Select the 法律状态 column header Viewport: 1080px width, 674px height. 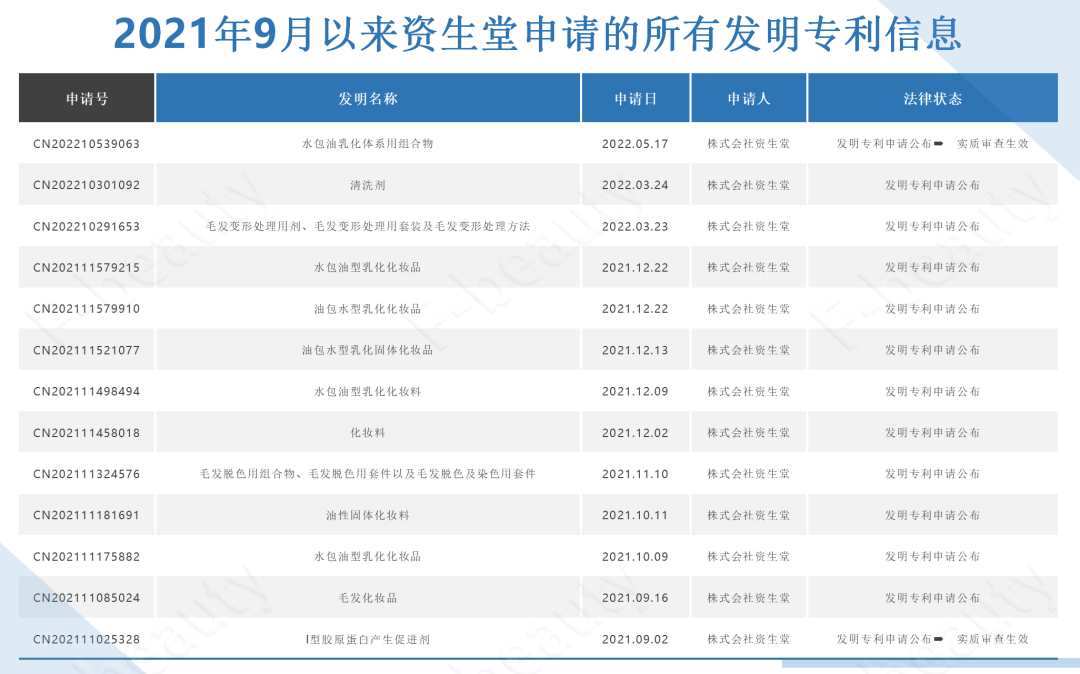tap(932, 99)
